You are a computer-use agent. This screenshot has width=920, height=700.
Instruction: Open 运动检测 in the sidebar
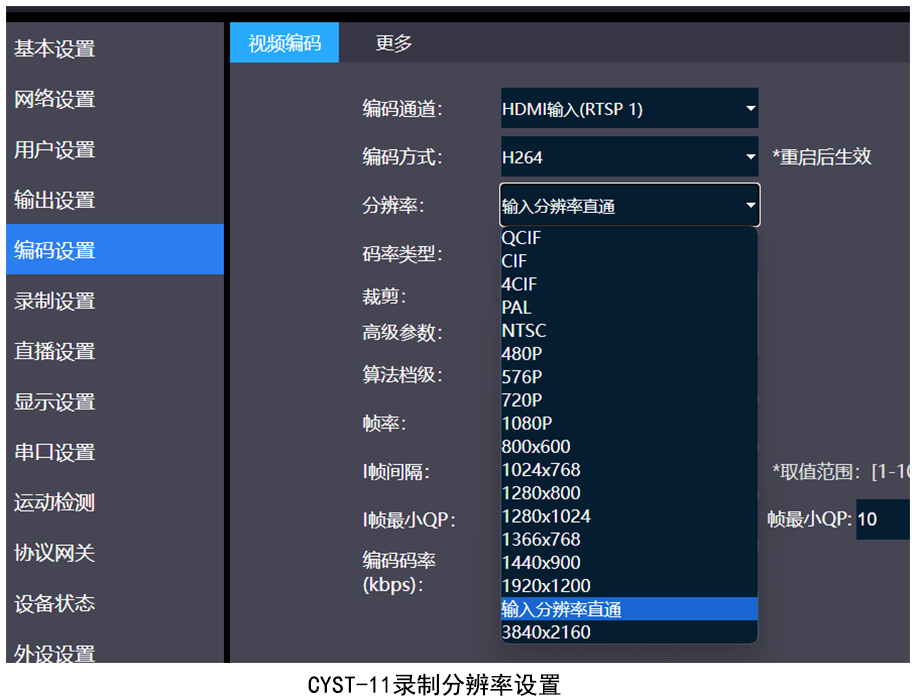(55, 502)
